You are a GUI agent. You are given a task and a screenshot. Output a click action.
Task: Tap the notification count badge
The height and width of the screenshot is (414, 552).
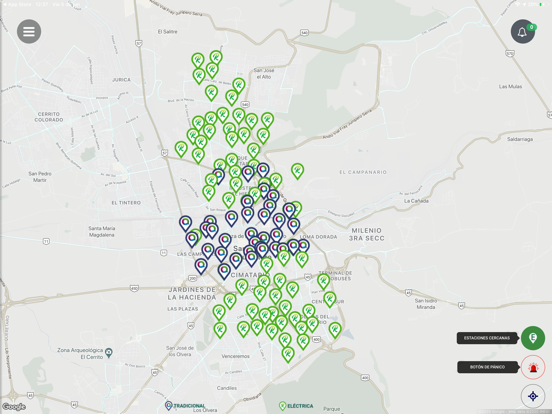531,27
